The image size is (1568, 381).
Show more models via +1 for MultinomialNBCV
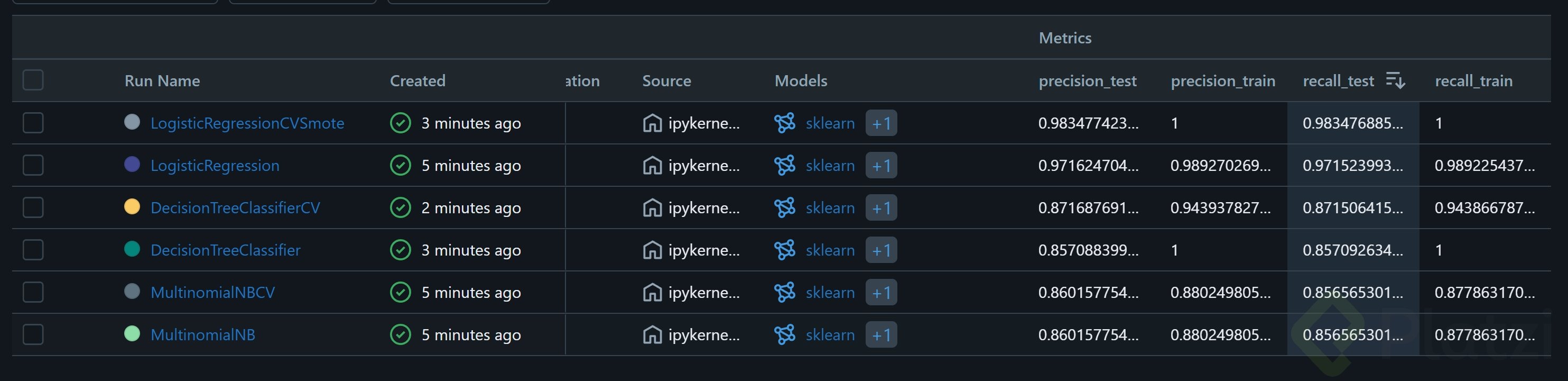[881, 293]
